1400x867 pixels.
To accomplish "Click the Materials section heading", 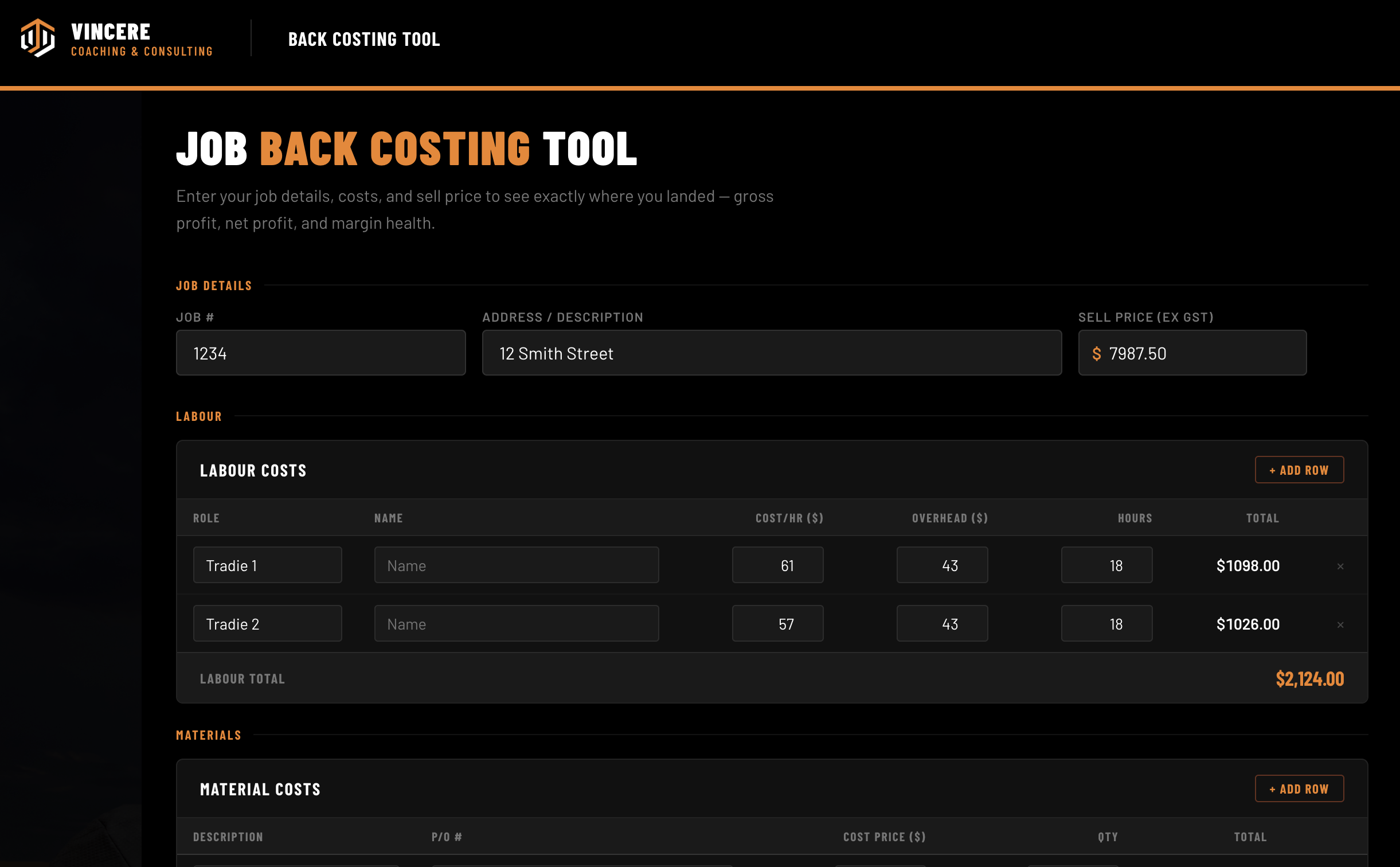I will point(209,735).
